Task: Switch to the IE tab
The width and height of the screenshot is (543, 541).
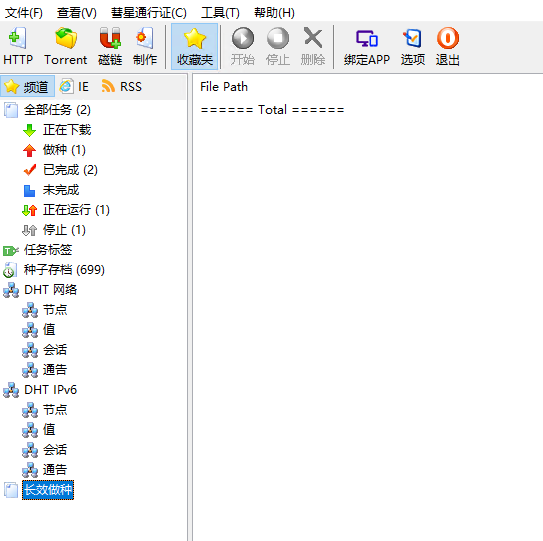Action: click(74, 87)
